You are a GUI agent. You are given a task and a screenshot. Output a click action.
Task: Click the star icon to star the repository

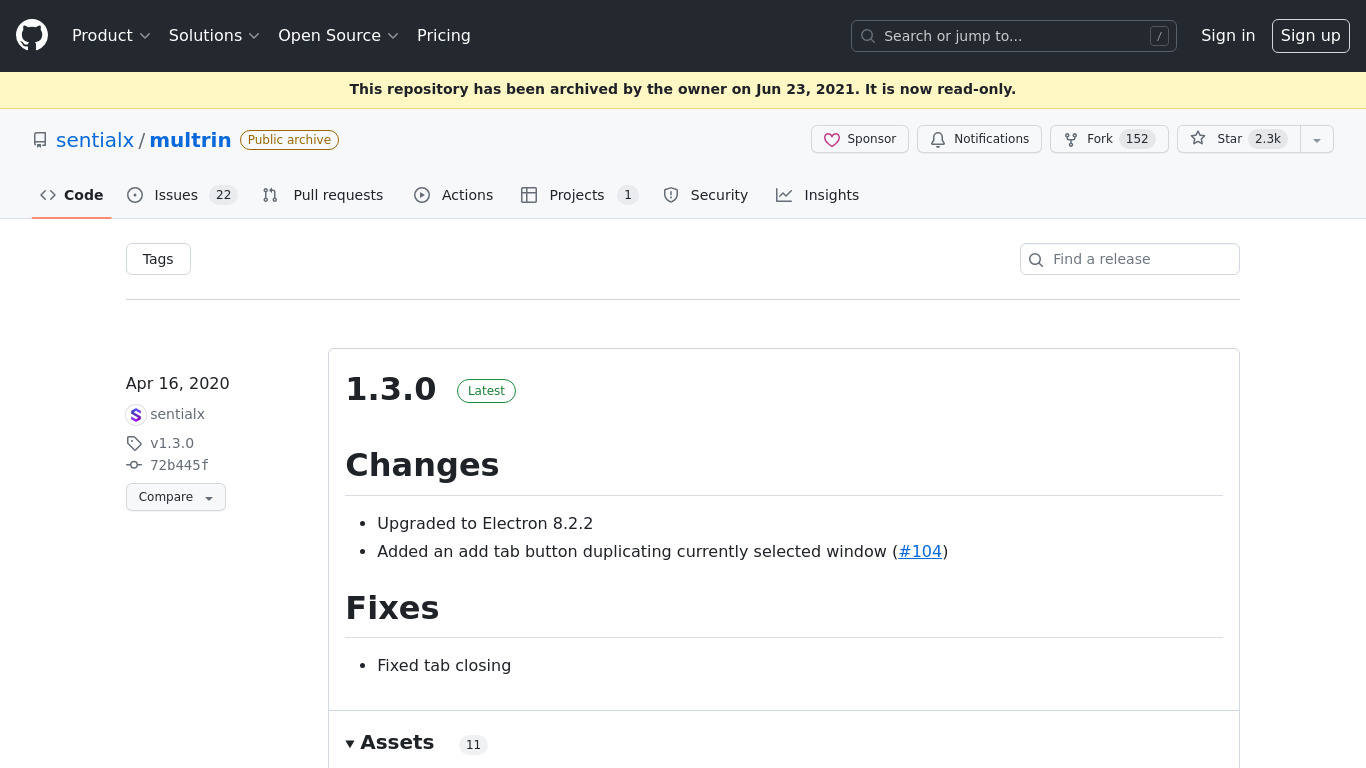click(x=1198, y=138)
